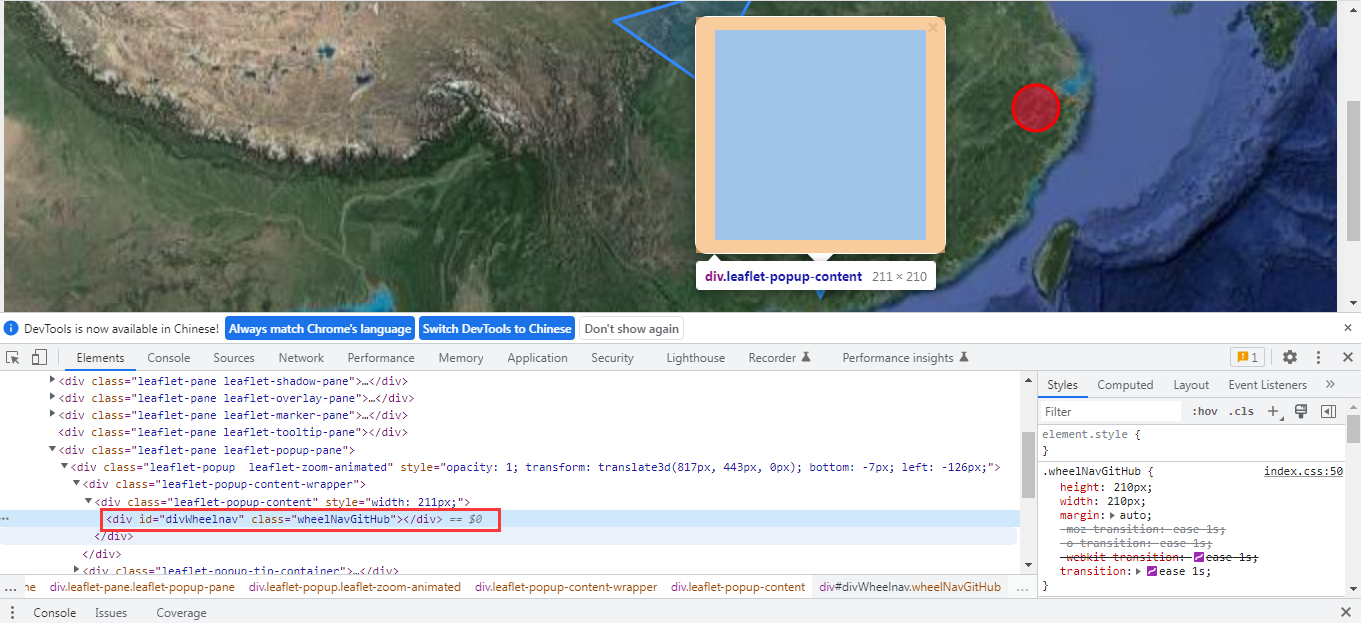1361x623 pixels.
Task: Open the Sources tab
Action: [234, 358]
